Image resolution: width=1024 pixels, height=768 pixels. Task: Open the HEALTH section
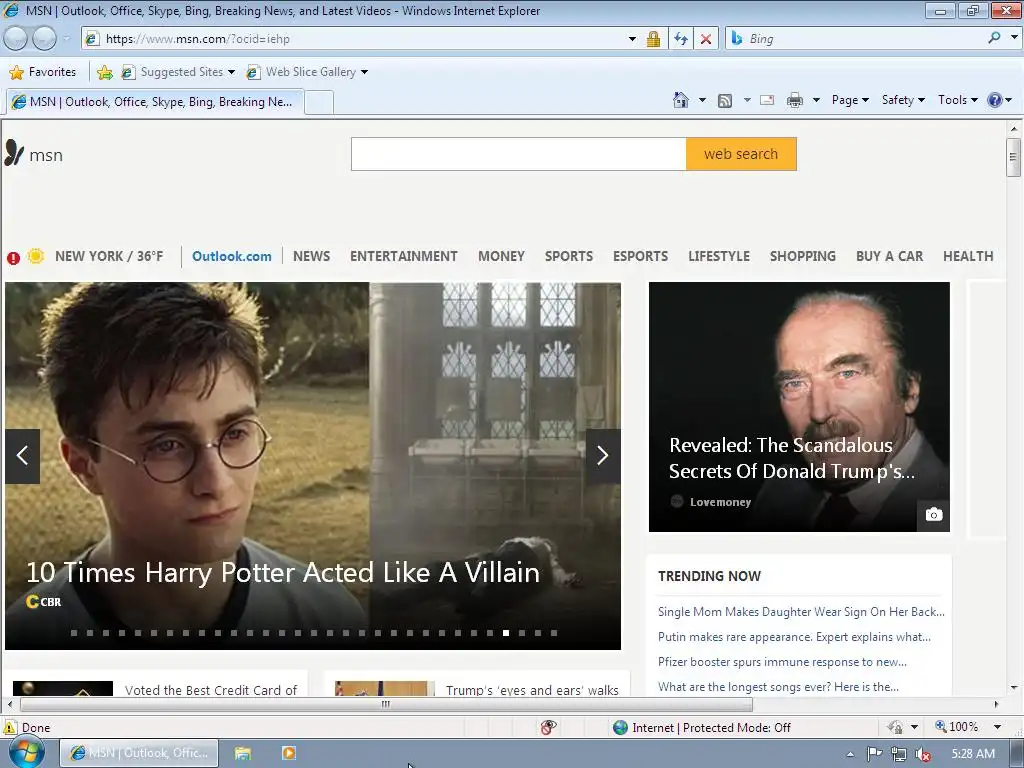click(x=968, y=256)
